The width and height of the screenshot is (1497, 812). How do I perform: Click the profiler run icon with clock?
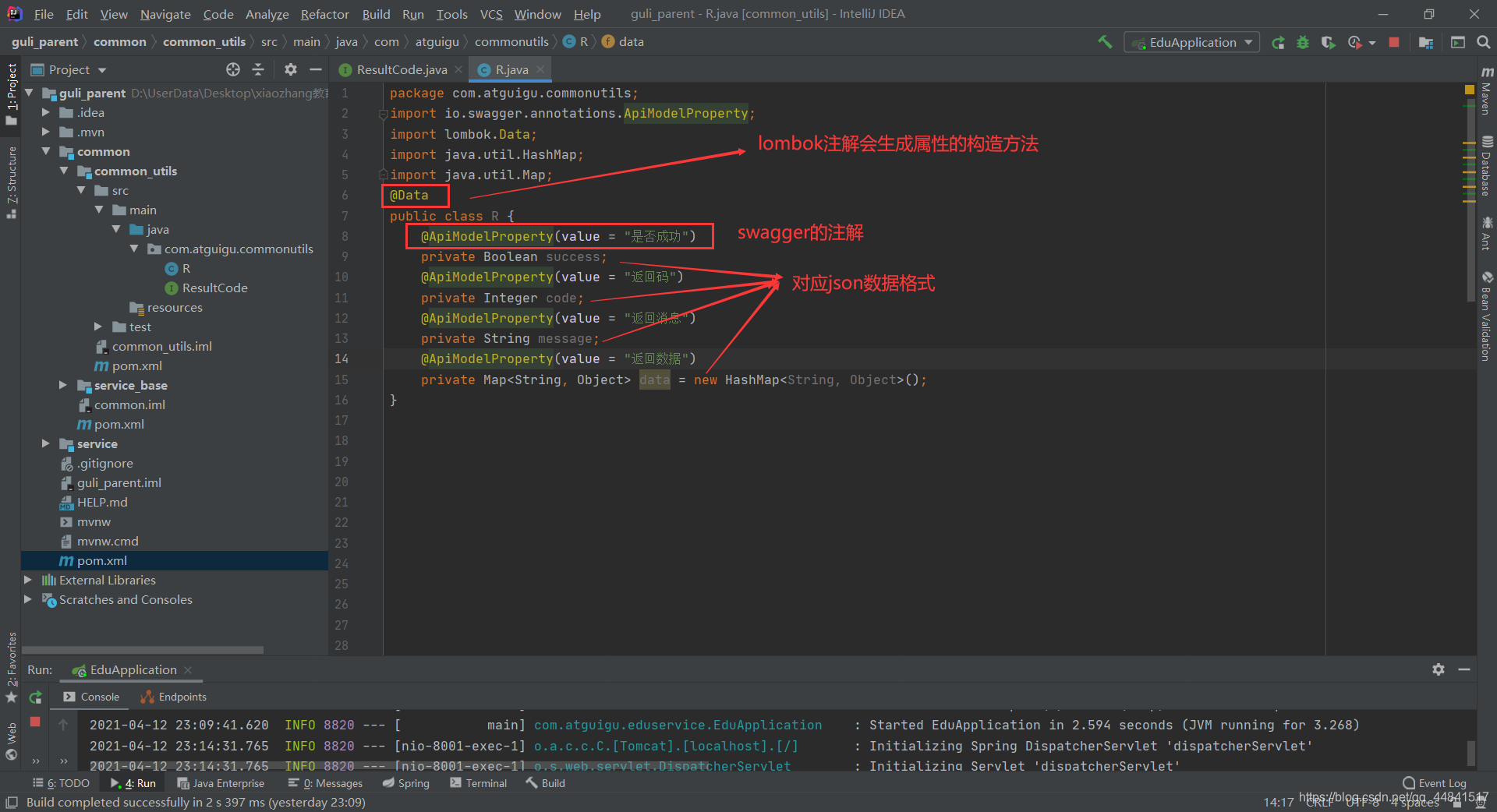pyautogui.click(x=1355, y=42)
